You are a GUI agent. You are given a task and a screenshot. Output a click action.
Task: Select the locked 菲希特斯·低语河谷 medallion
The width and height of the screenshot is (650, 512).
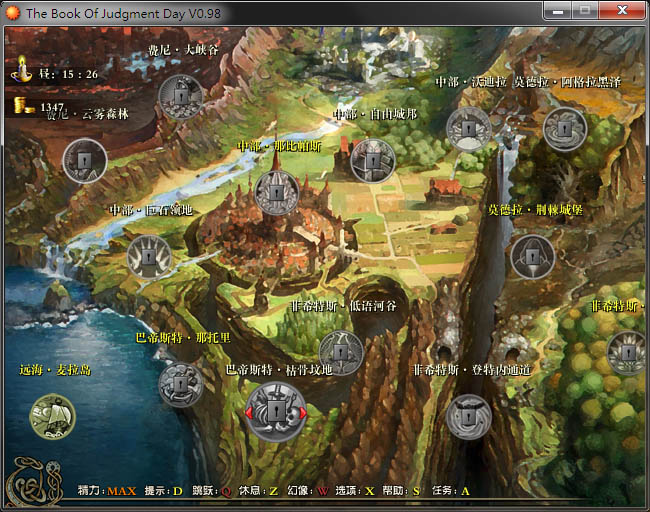point(341,353)
